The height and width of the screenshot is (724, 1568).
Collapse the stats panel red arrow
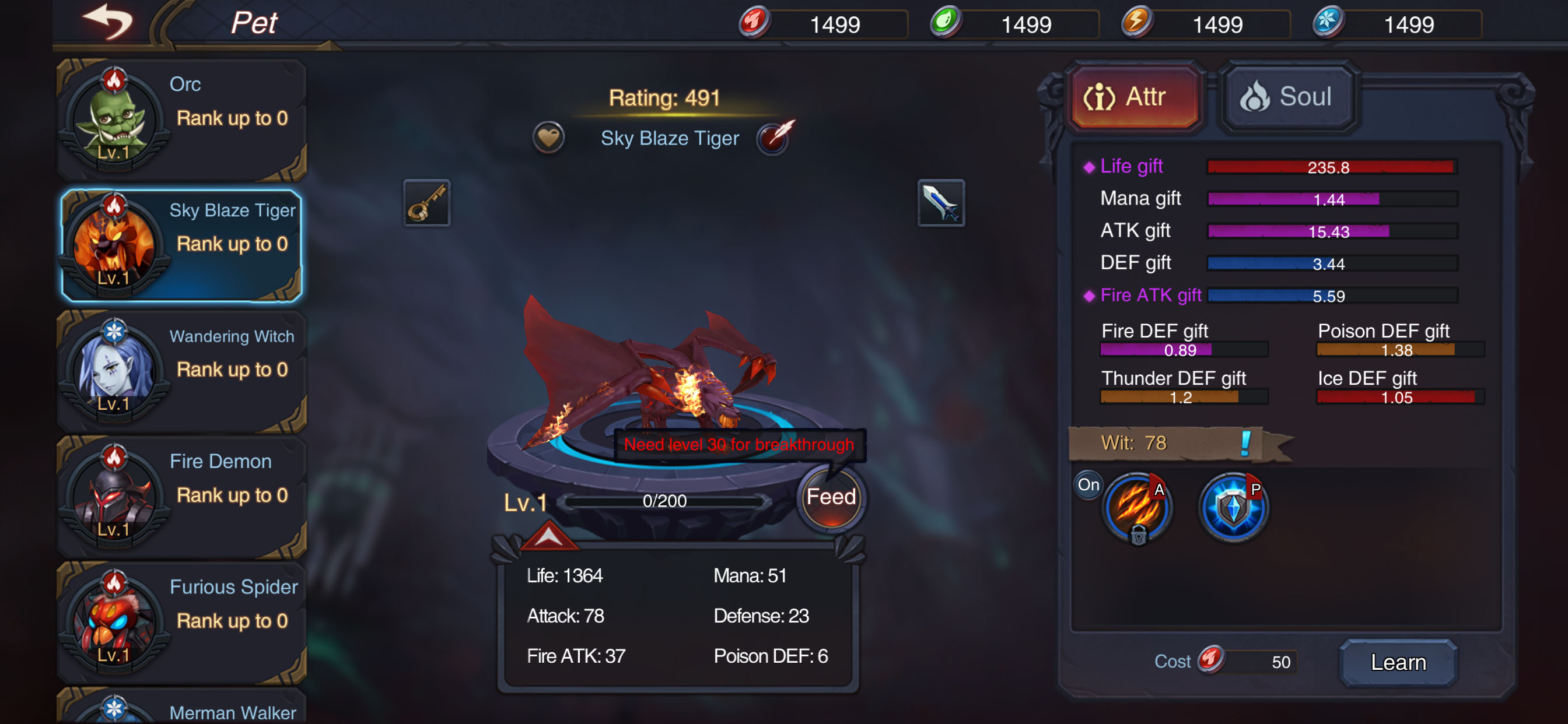click(548, 535)
